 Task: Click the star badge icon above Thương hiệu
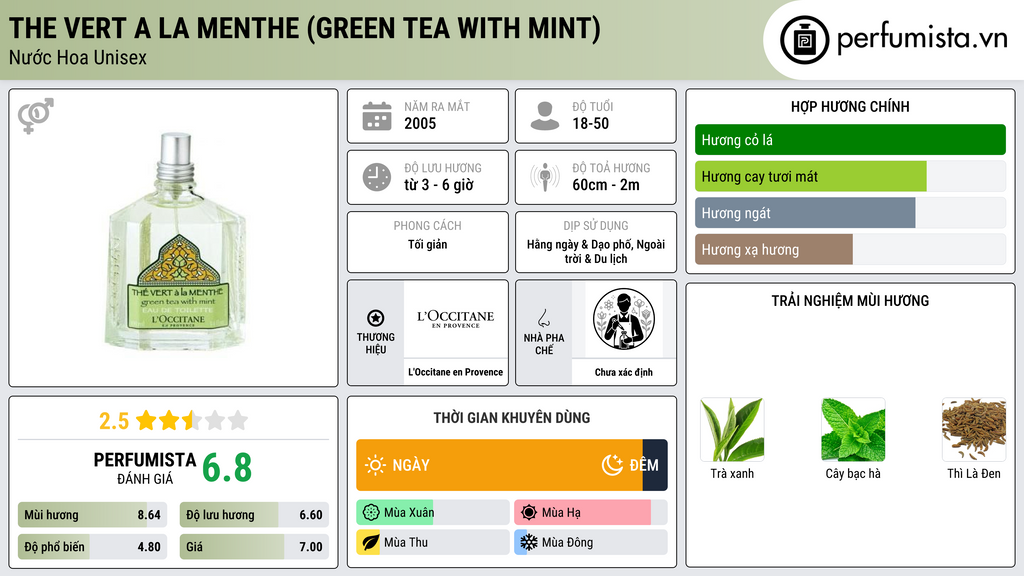(x=376, y=318)
